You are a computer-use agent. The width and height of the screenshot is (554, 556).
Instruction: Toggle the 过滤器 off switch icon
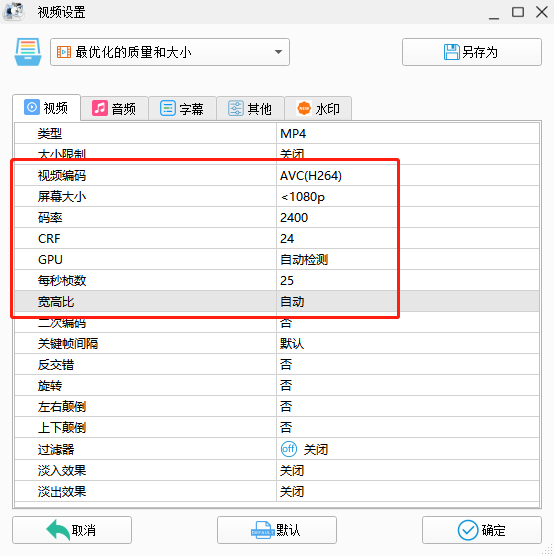point(289,449)
